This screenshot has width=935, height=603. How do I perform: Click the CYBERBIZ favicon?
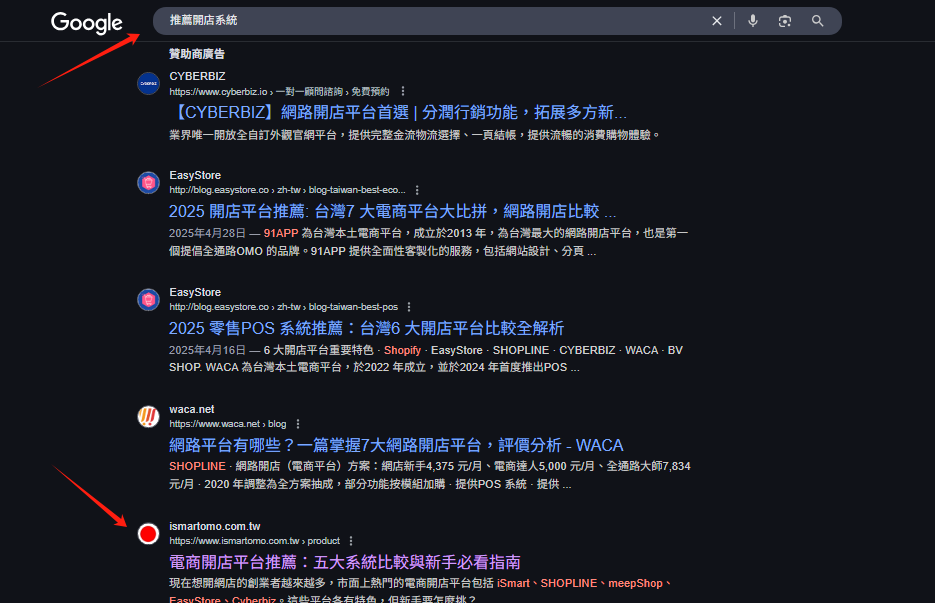[148, 84]
